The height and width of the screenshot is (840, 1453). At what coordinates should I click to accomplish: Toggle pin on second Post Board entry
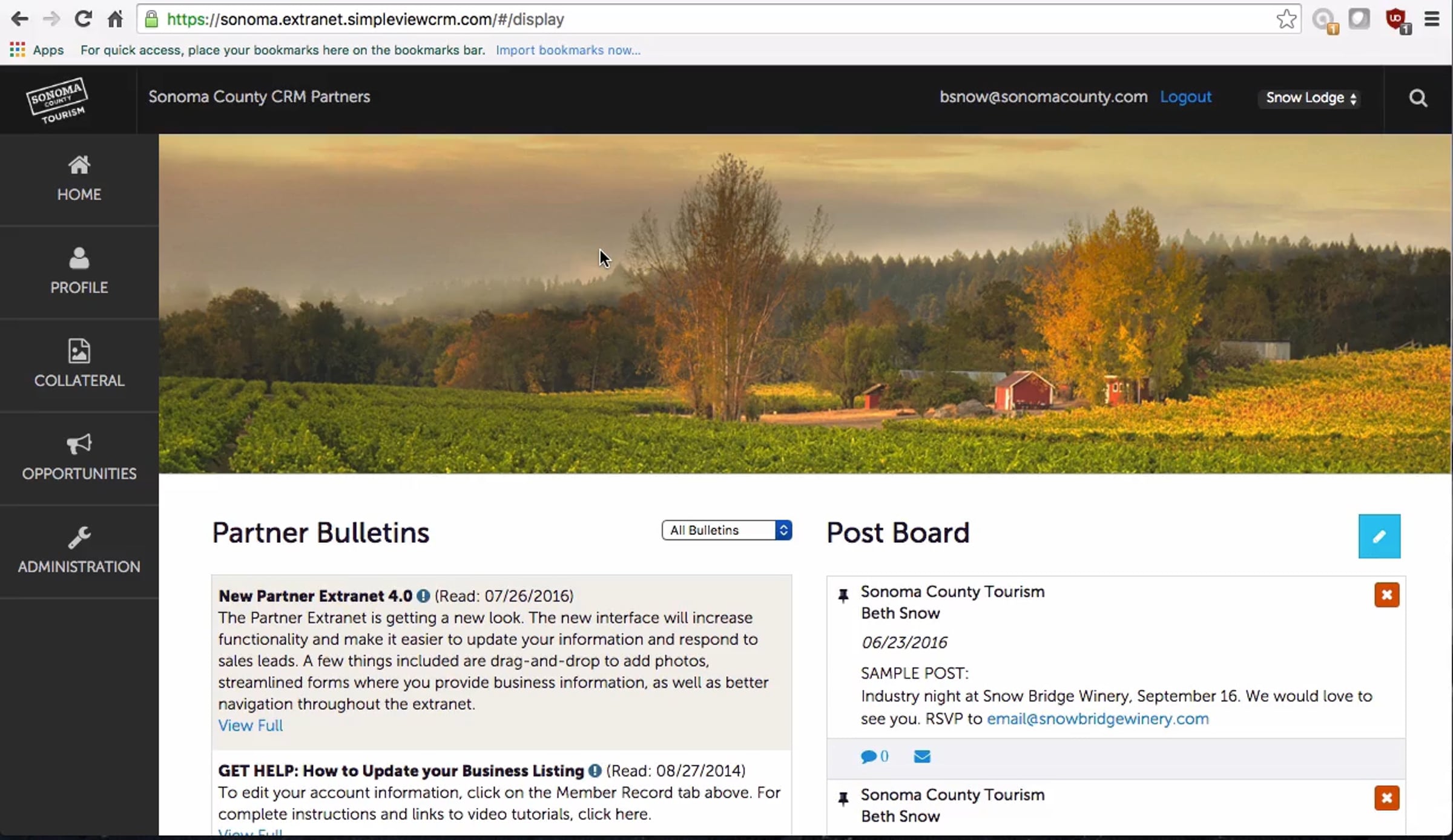[843, 798]
